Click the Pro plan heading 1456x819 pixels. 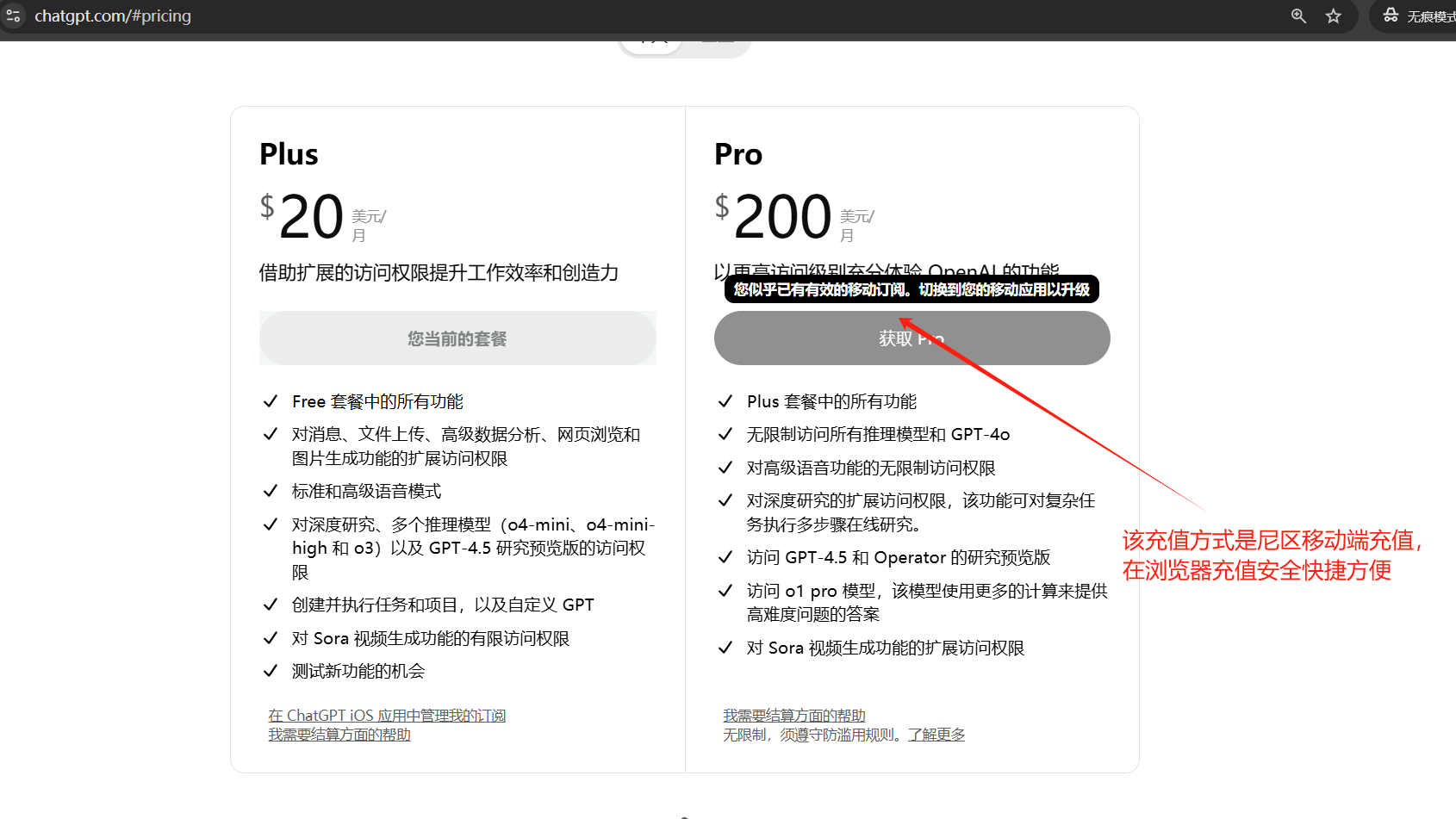point(738,154)
